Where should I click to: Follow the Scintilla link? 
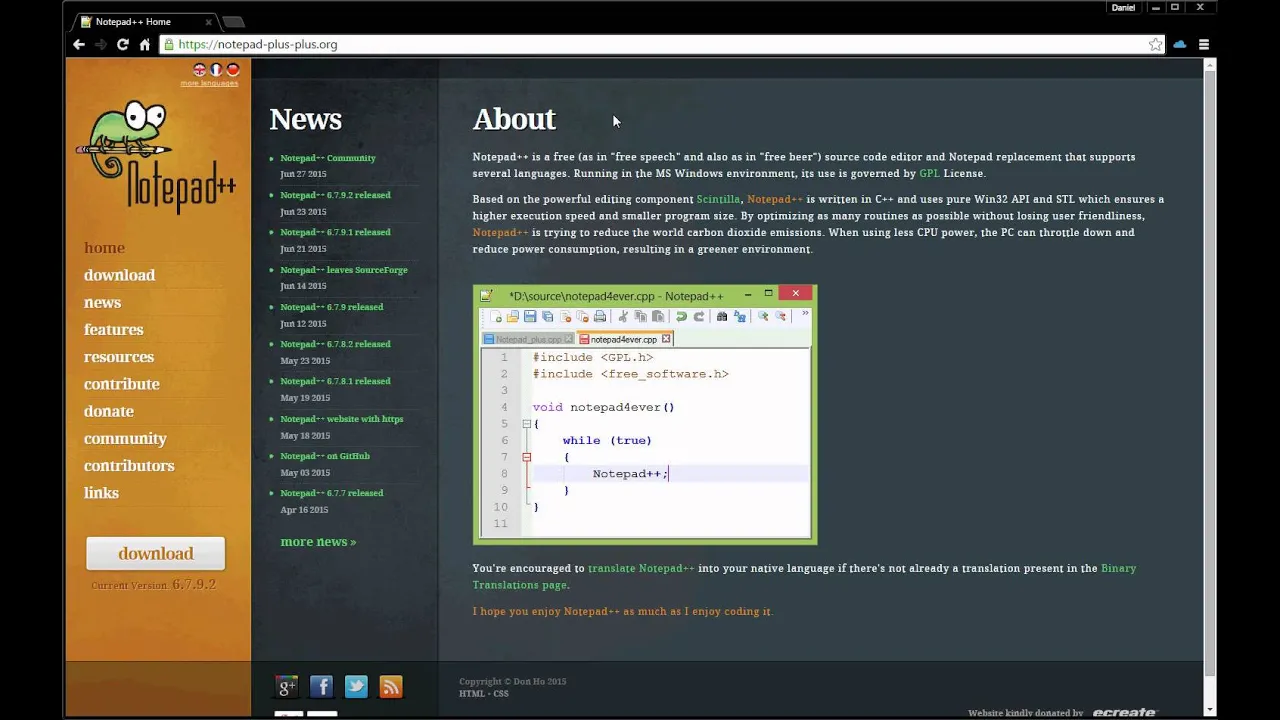coord(718,199)
